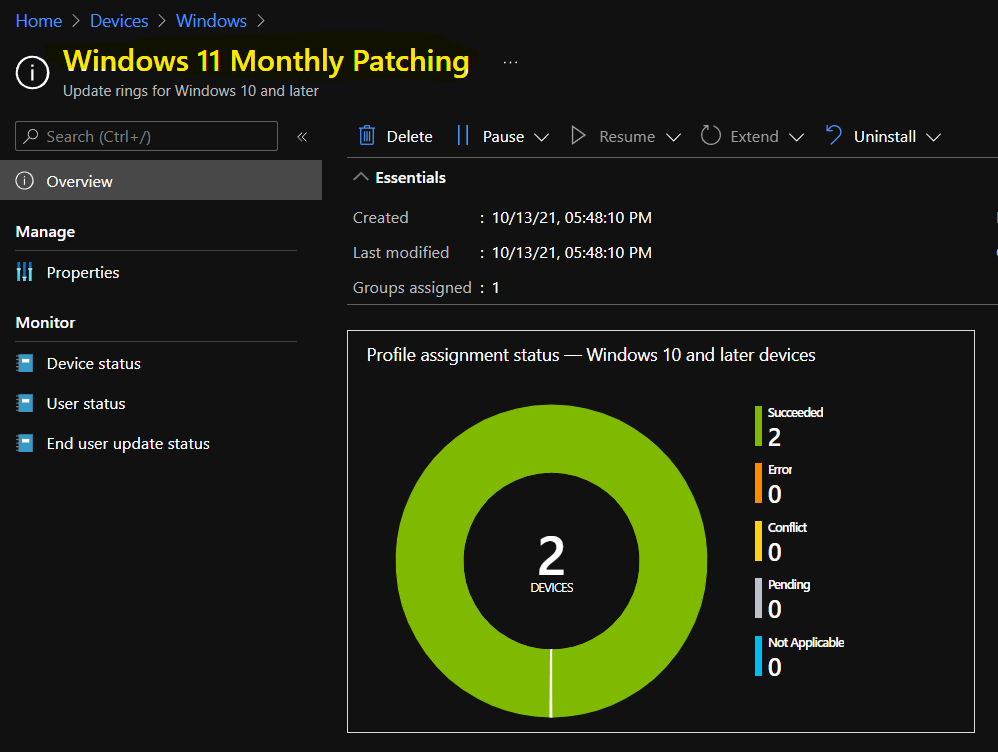Click the Resume play triangle icon
This screenshot has height=752, width=998.
[578, 136]
